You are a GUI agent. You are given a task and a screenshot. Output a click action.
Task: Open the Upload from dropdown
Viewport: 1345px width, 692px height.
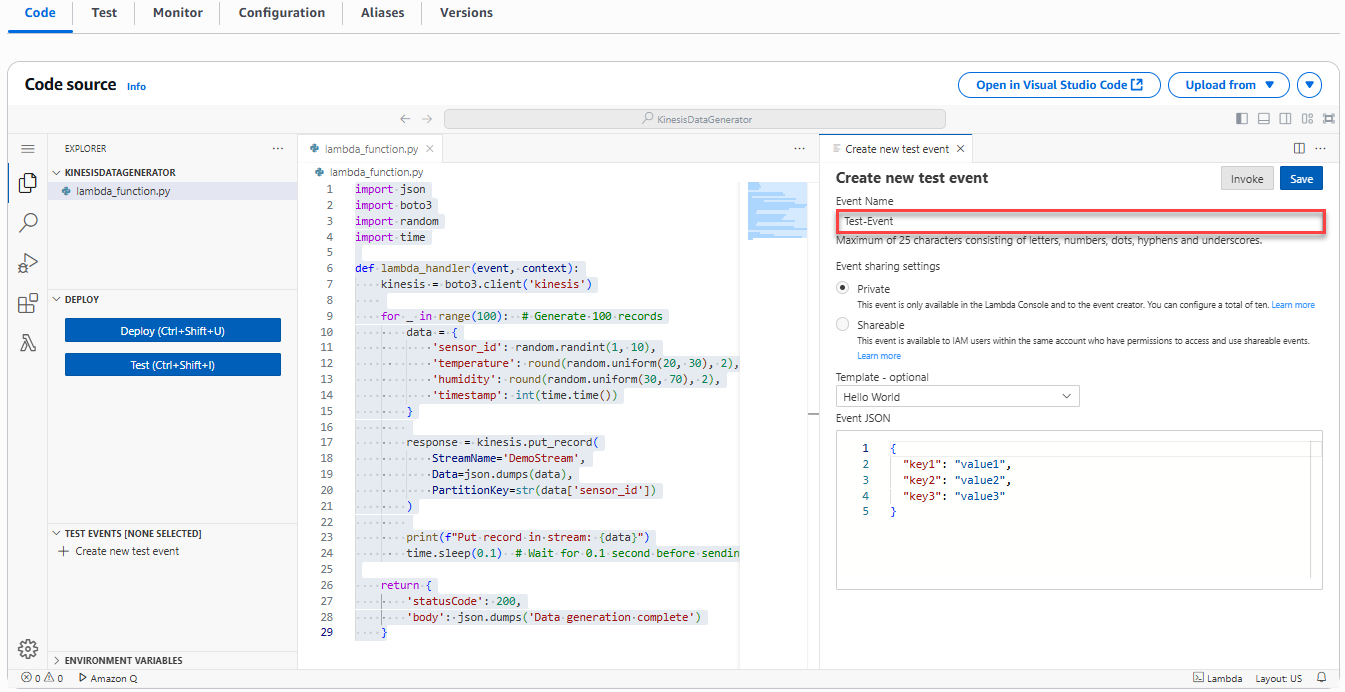(1228, 85)
